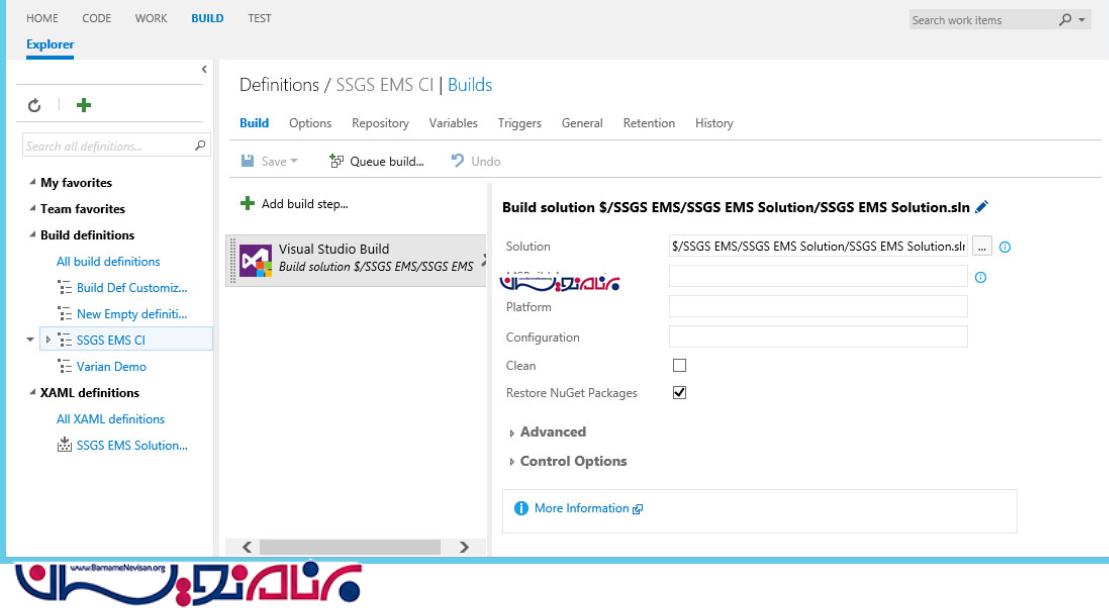The width and height of the screenshot is (1109, 608).
Task: Switch to the Variables tab
Action: (453, 123)
